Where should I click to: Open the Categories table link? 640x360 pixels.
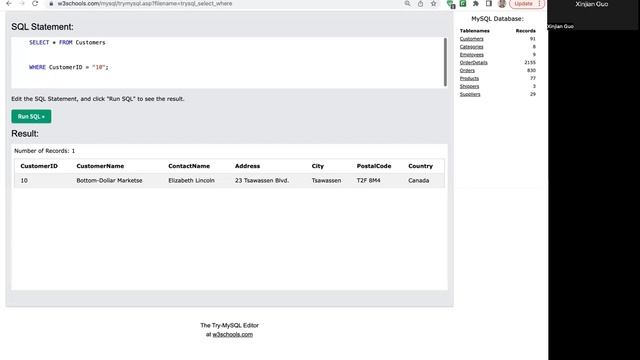pos(471,47)
